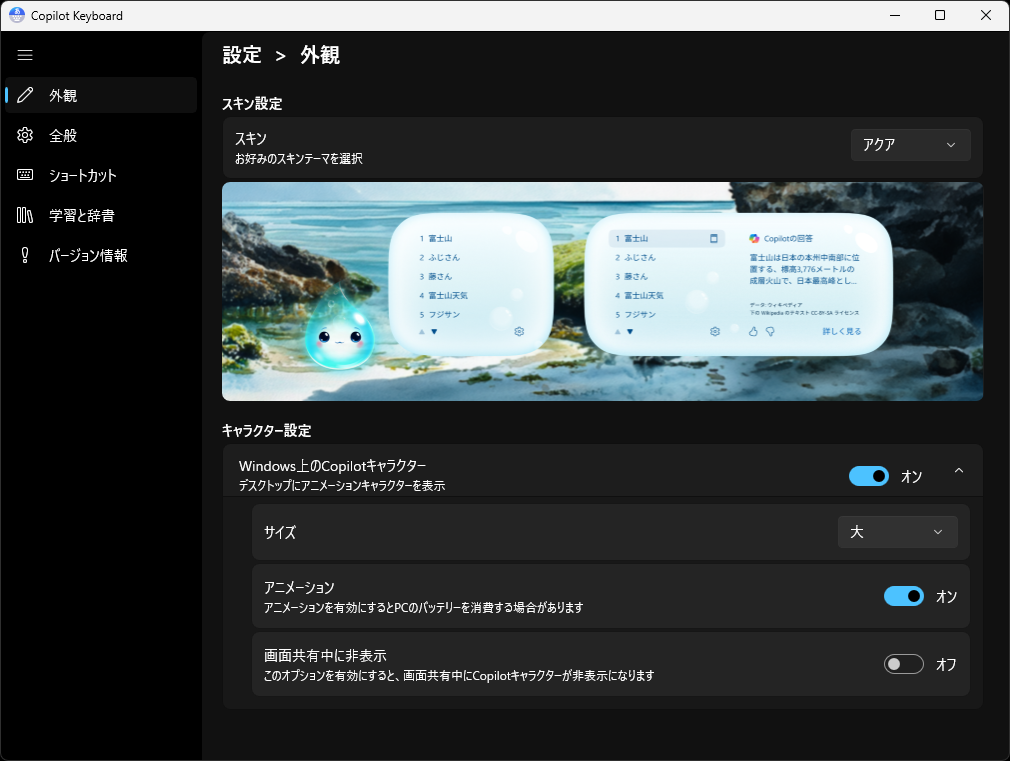1010x761 pixels.
Task: Click the pencil icon beside 外観
Action: [25, 95]
